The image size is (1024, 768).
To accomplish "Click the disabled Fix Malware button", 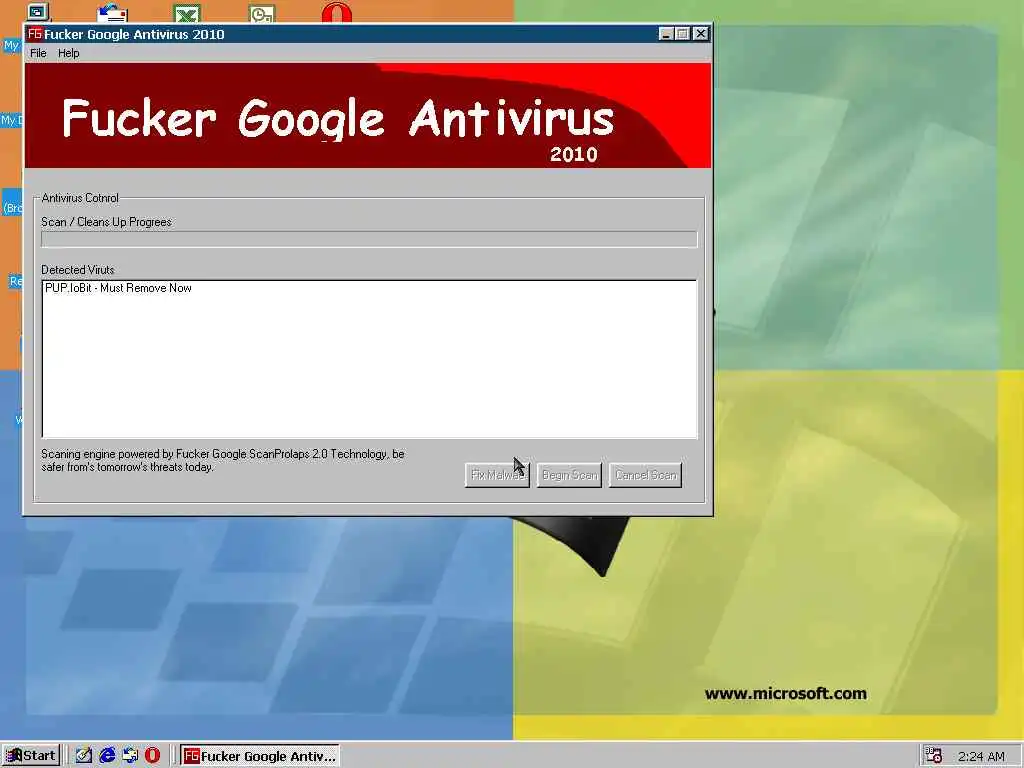I will click(497, 475).
